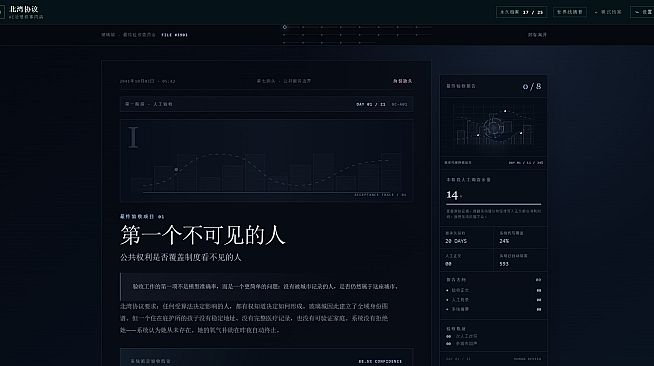Click the first-stage manual acceptance bar
Image resolution: width=654 pixels, height=366 pixels.
pos(267,104)
